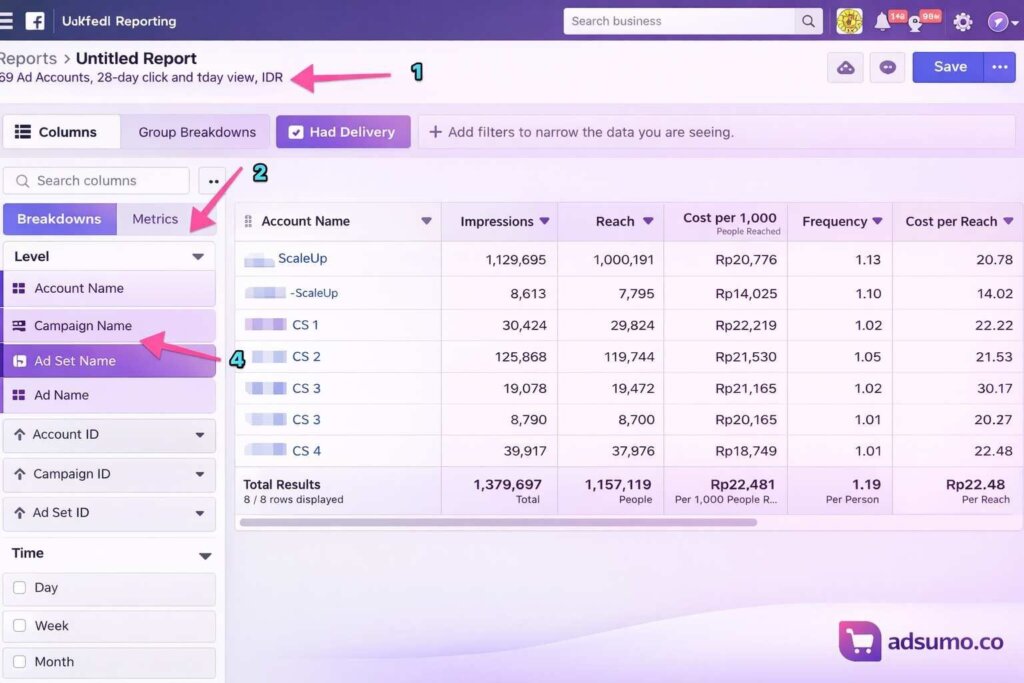Click the Facebook logo icon
Screen dimensions: 1024x683
point(35,21)
